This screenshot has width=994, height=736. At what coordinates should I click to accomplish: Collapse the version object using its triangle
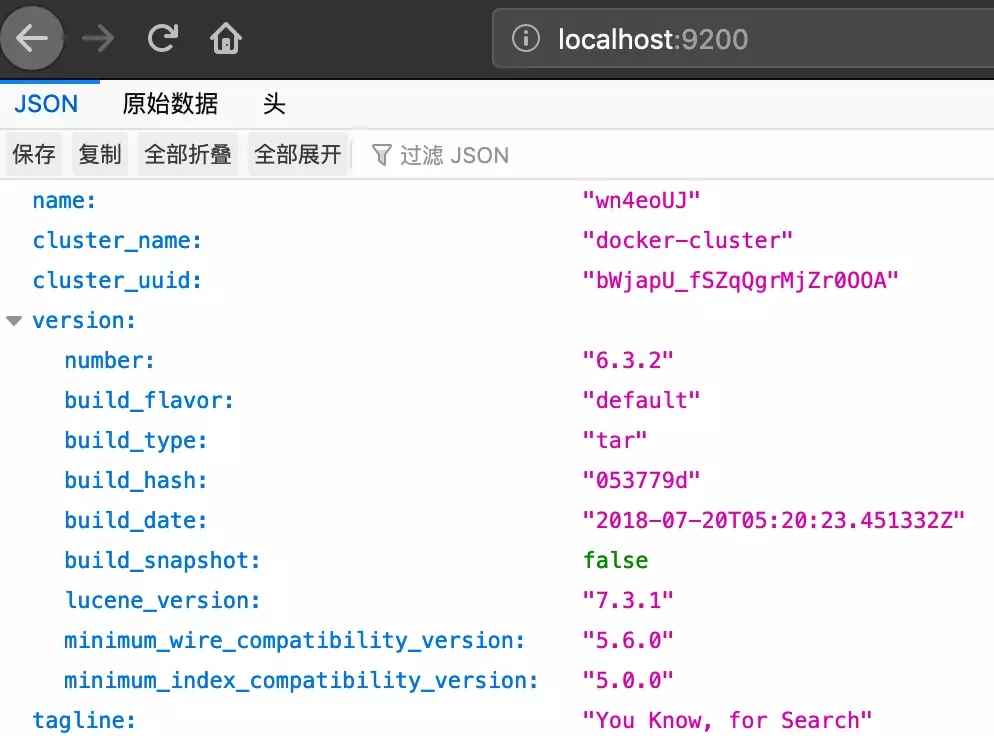coord(14,320)
